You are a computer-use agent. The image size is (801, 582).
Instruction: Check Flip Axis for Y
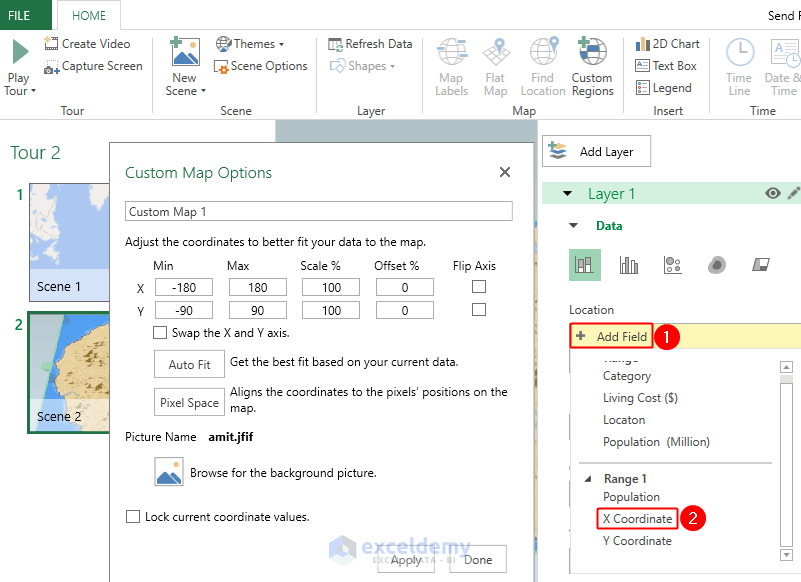coord(479,310)
